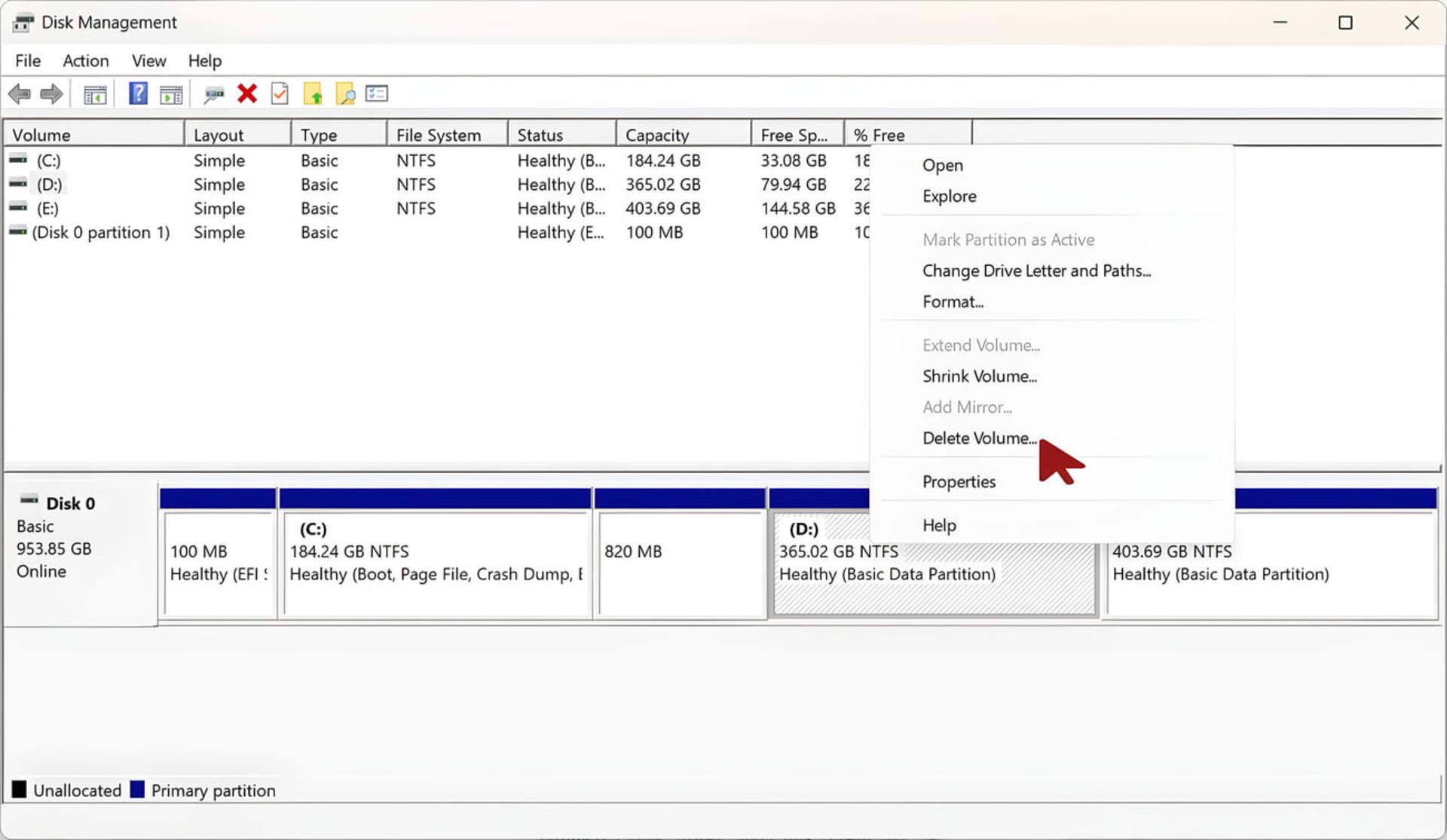Click the 365.02 GB capacity cell
The width and height of the screenshot is (1447, 840).
[663, 185]
